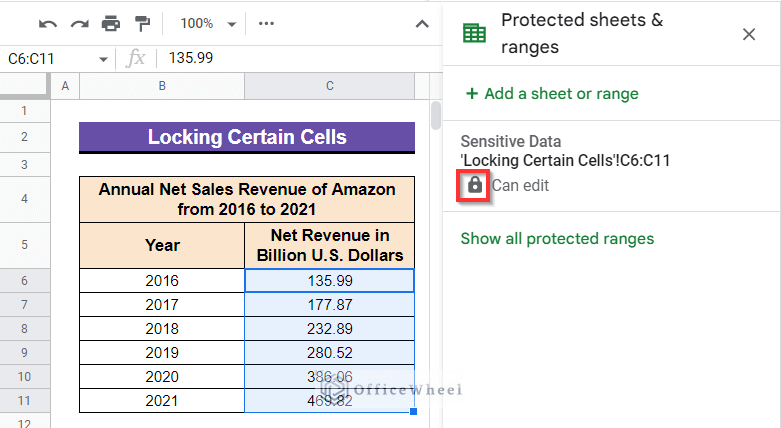Click the Annual Net Sales Revenue heading cell

[247, 199]
